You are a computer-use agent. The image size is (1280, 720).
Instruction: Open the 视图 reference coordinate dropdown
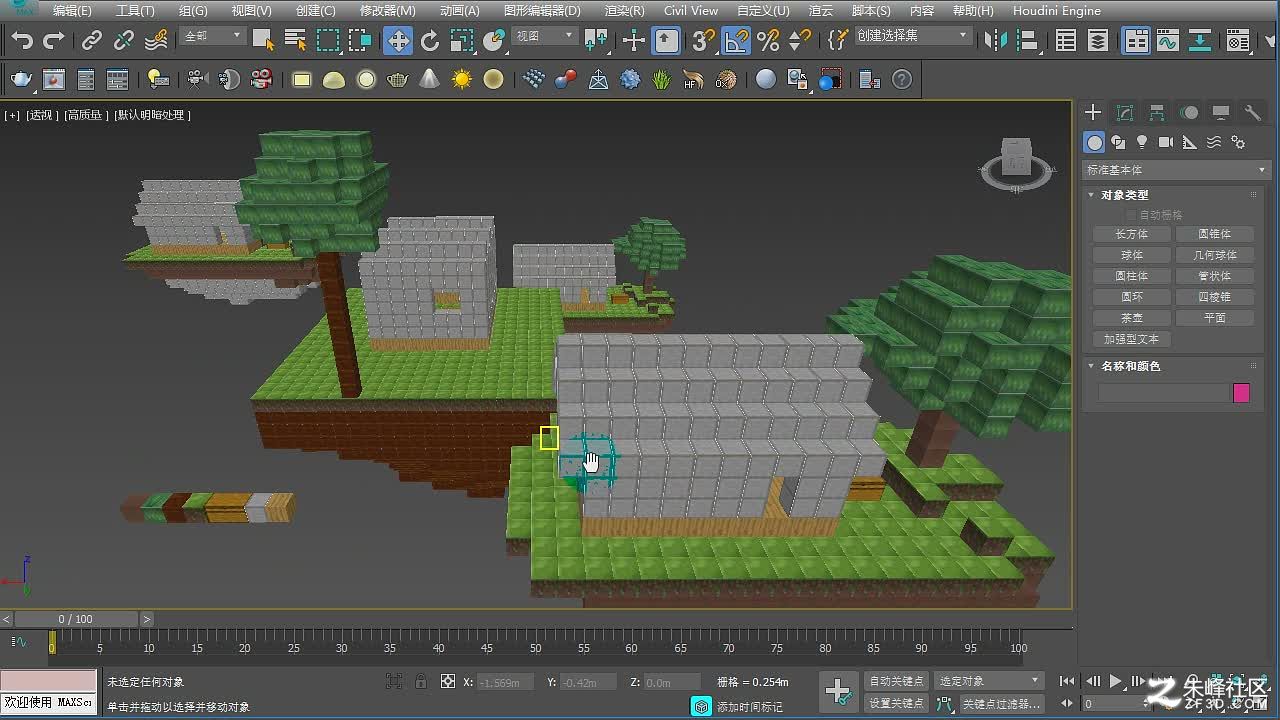tap(545, 35)
